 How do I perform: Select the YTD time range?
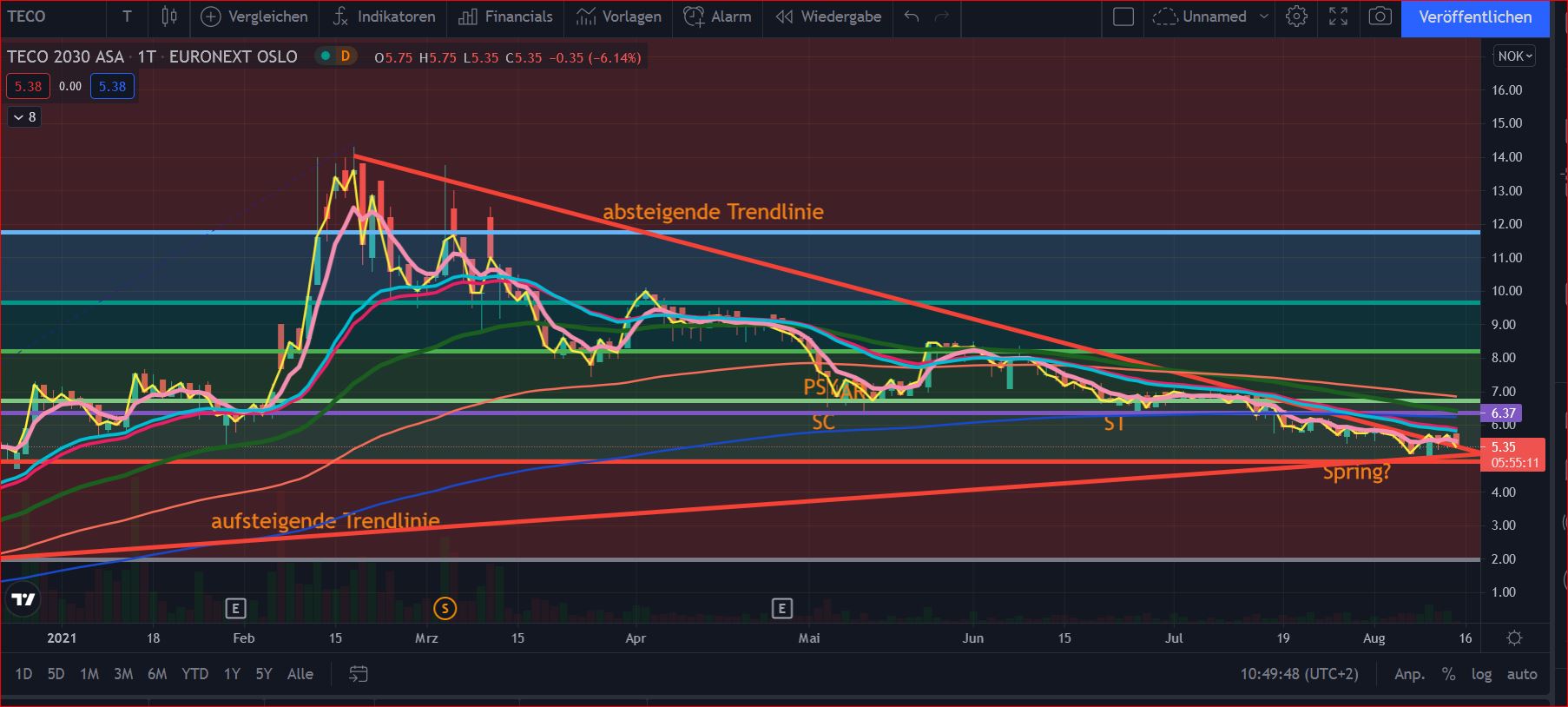tap(194, 674)
